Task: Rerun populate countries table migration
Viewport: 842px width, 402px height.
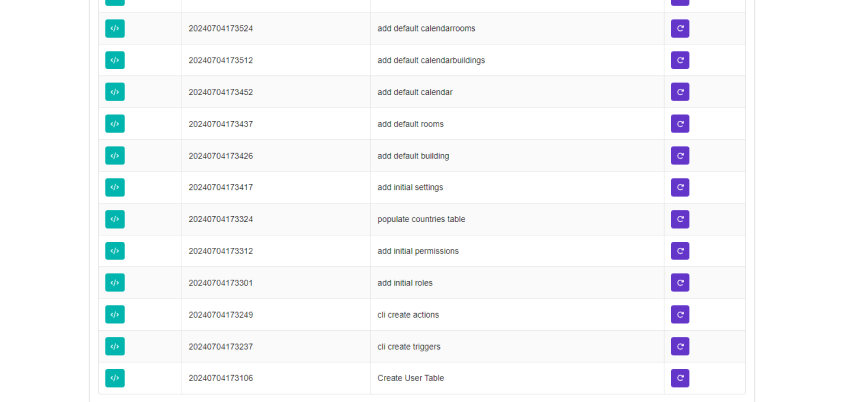Action: tap(680, 219)
